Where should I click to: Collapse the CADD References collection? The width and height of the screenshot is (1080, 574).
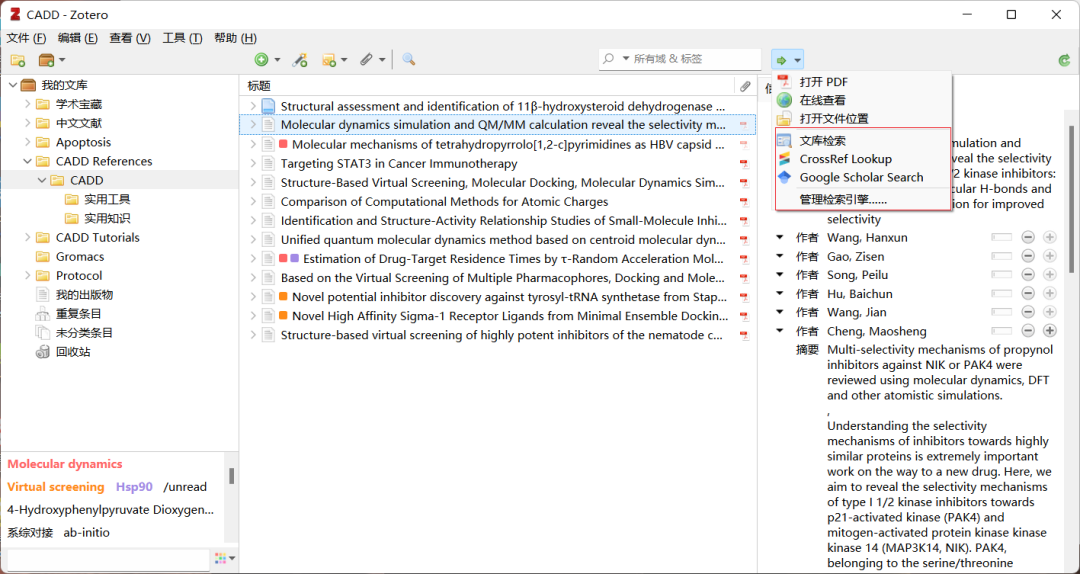pyautogui.click(x=27, y=161)
